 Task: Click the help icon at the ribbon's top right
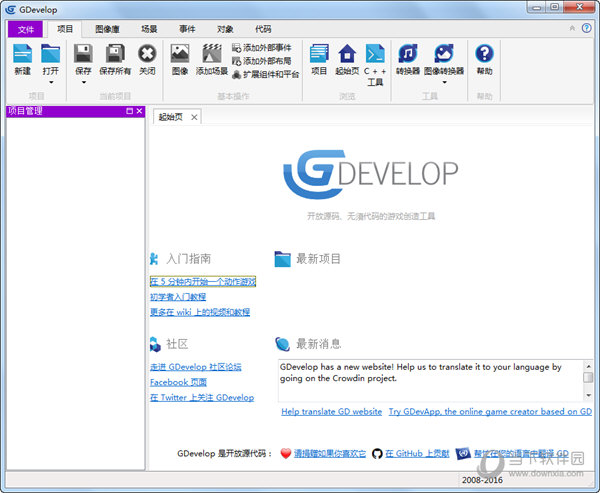point(586,28)
